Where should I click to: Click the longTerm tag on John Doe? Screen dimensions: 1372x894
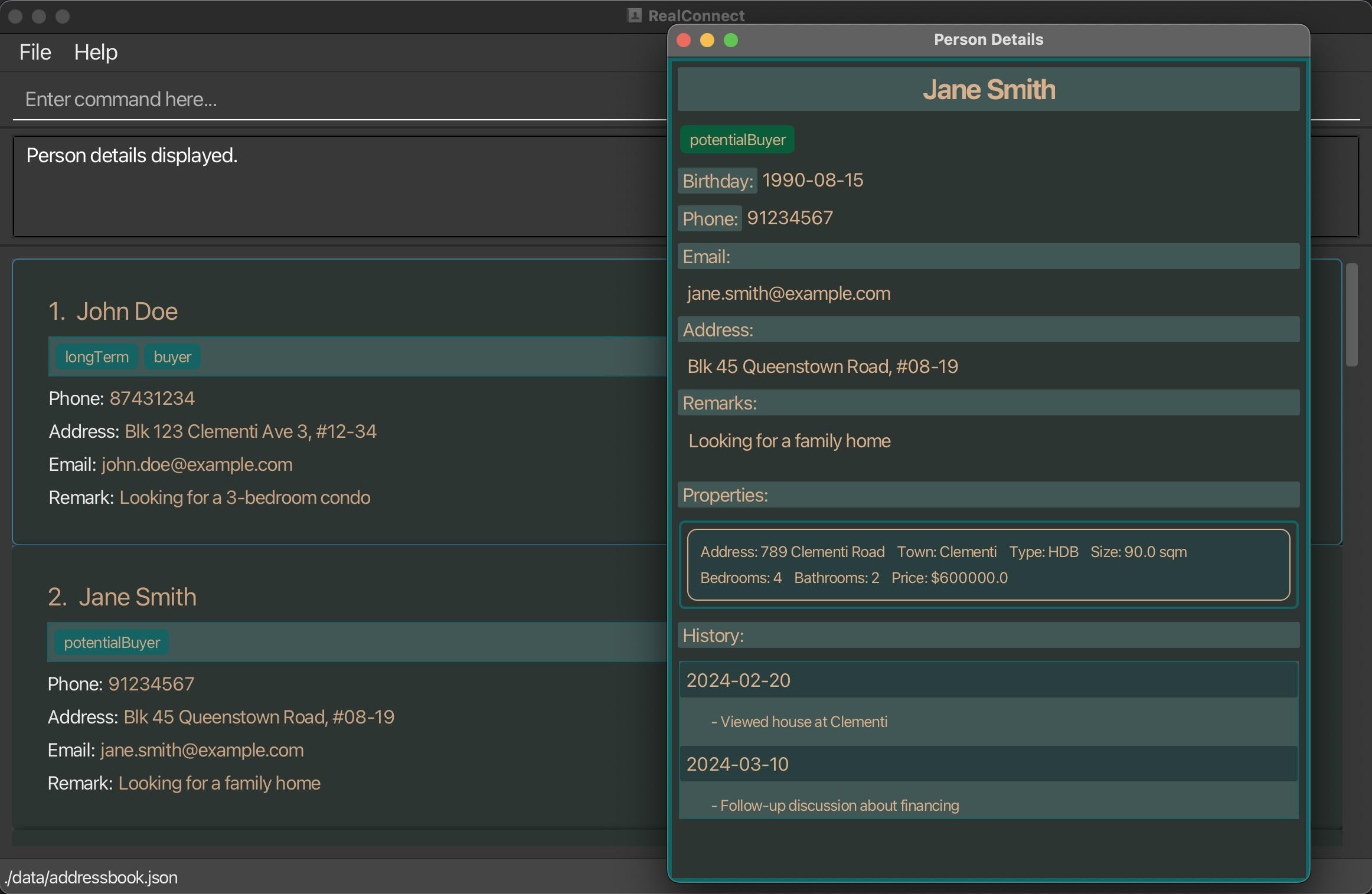point(97,357)
